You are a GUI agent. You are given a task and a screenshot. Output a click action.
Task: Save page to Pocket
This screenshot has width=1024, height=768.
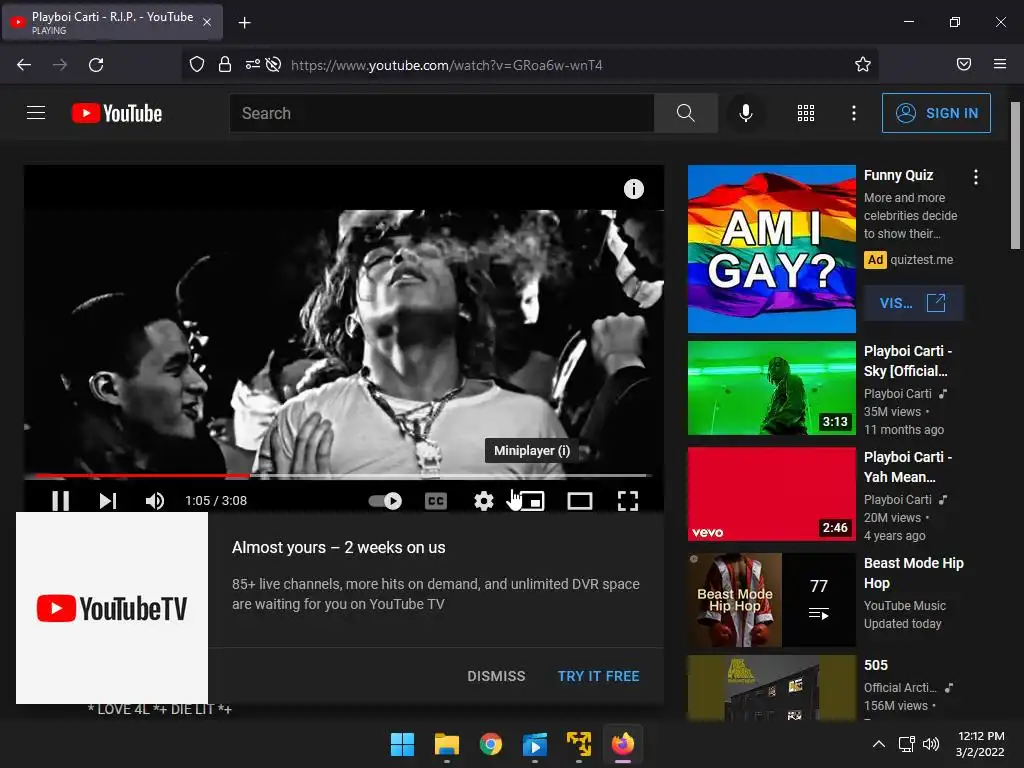tap(964, 64)
